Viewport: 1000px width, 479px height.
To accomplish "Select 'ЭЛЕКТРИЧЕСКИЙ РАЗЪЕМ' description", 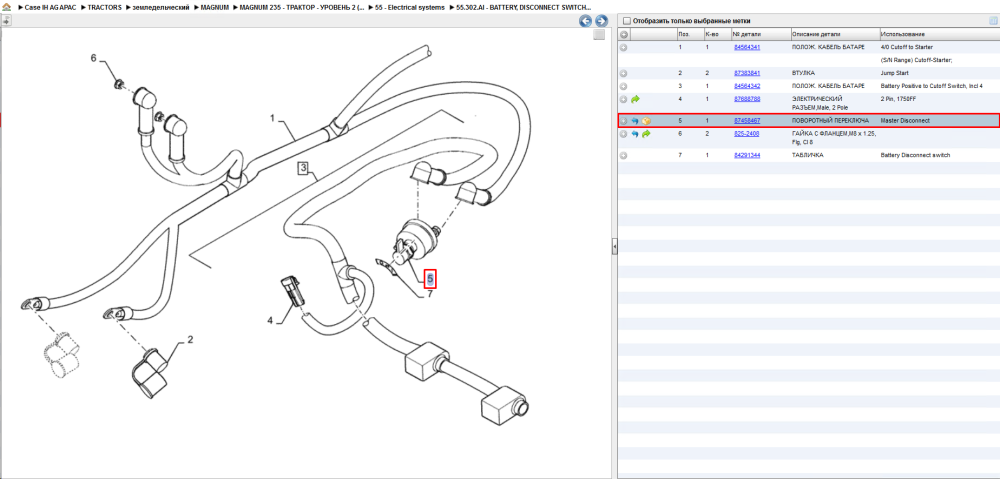I will coord(818,103).
